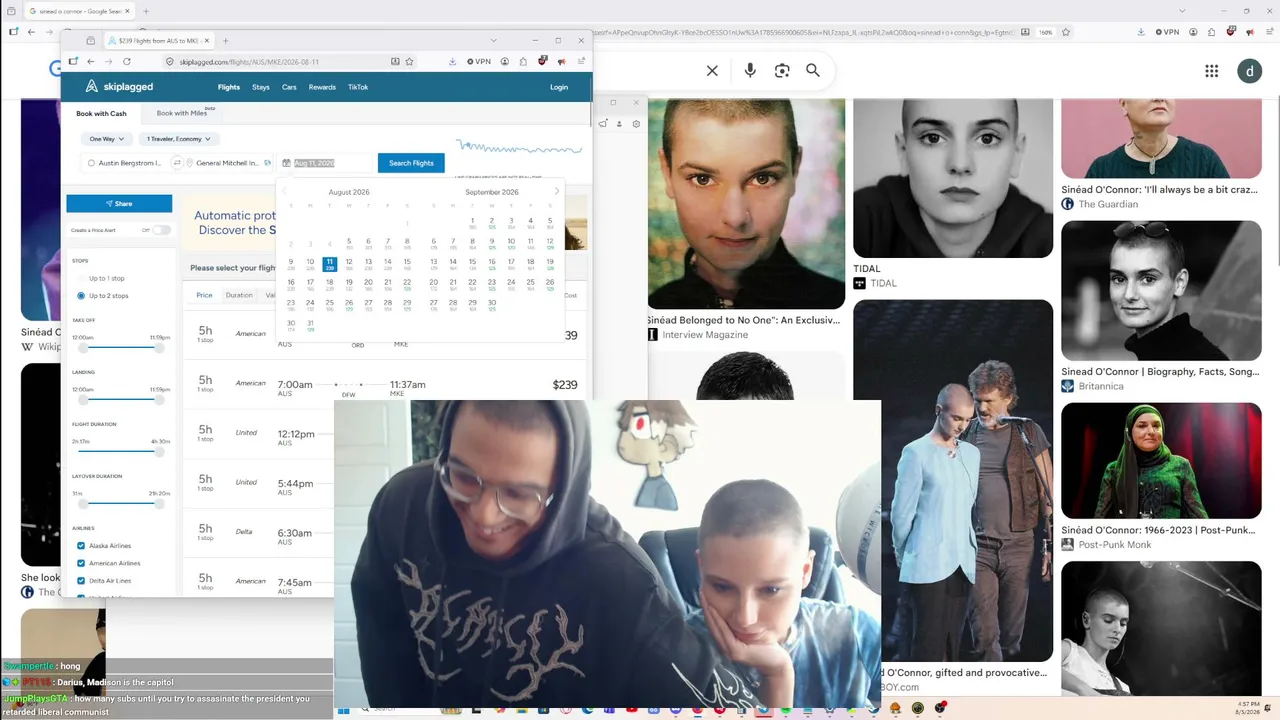Image resolution: width=1280 pixels, height=720 pixels.
Task: Click the VPN button in the Google window
Action: pos(1168,32)
